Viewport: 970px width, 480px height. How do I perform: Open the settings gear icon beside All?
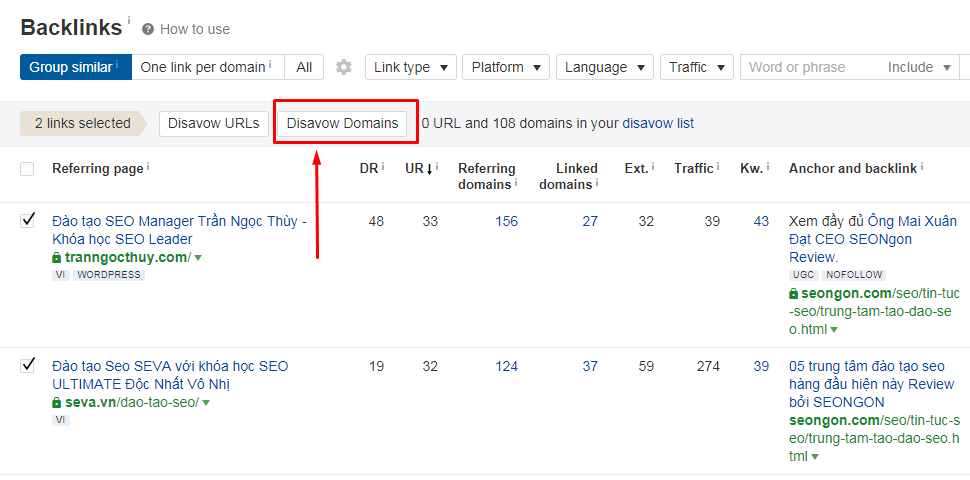(x=343, y=67)
